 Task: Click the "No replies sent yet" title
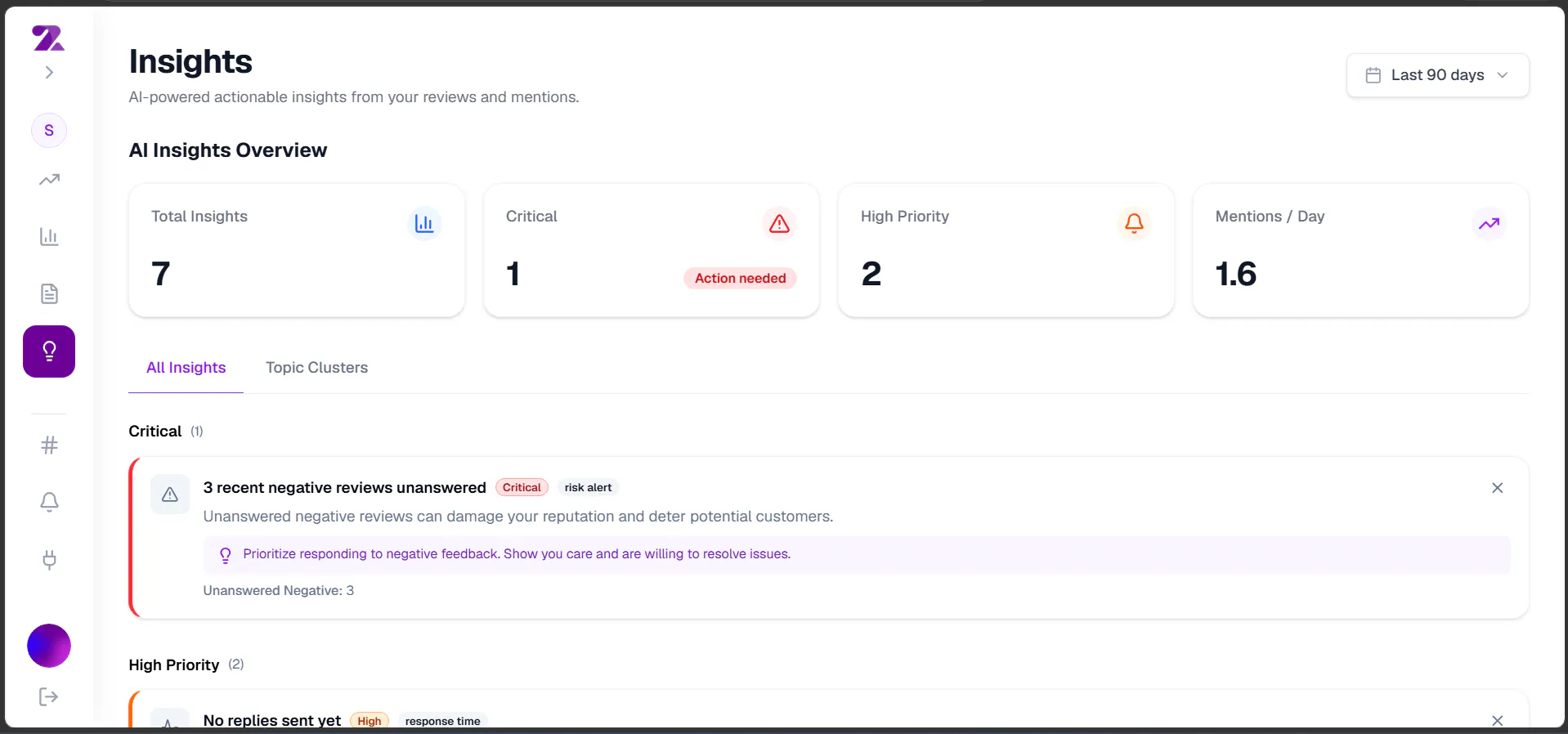coord(272,720)
